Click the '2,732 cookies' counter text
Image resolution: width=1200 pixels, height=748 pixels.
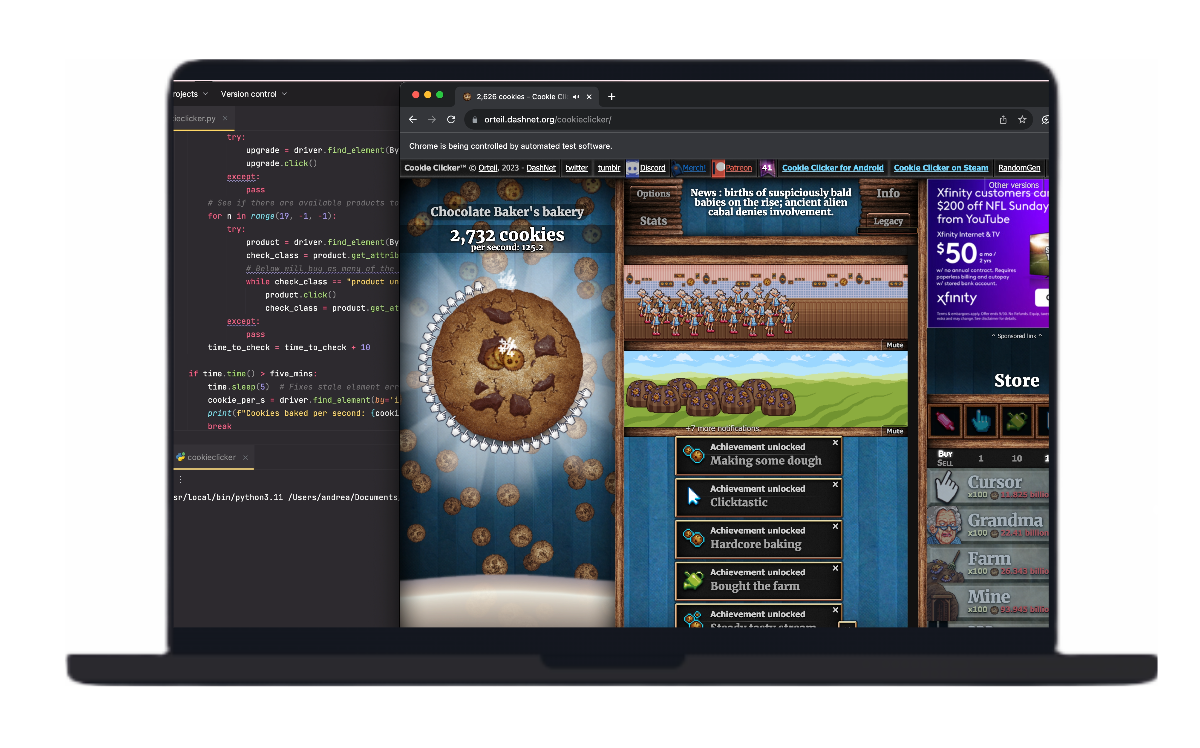pyautogui.click(x=507, y=236)
